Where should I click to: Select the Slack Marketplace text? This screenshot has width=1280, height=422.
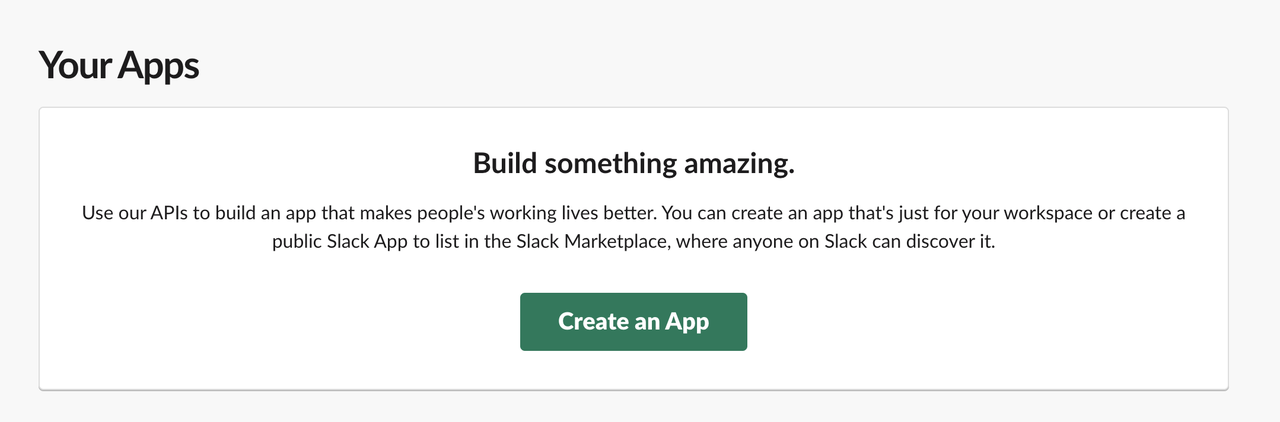588,244
